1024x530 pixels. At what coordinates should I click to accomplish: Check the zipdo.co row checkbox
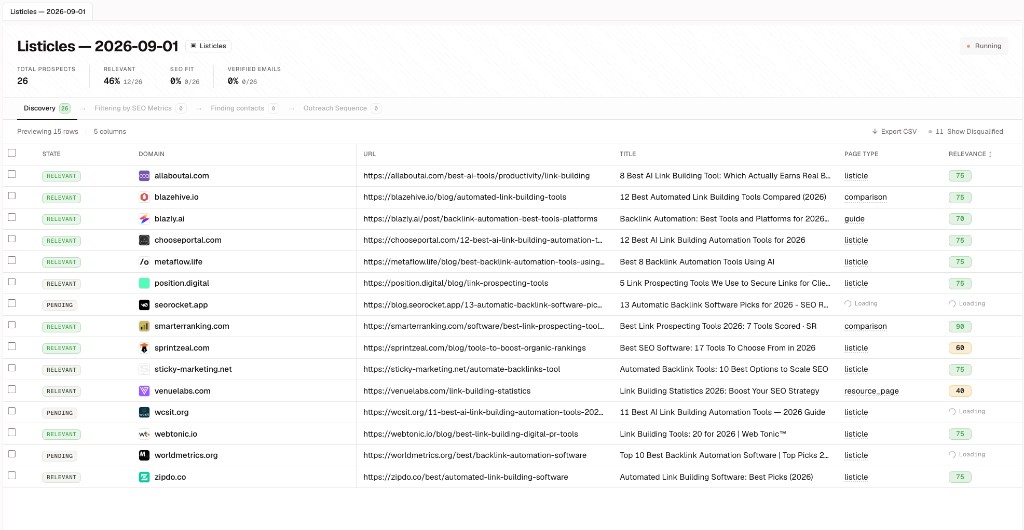click(x=12, y=476)
